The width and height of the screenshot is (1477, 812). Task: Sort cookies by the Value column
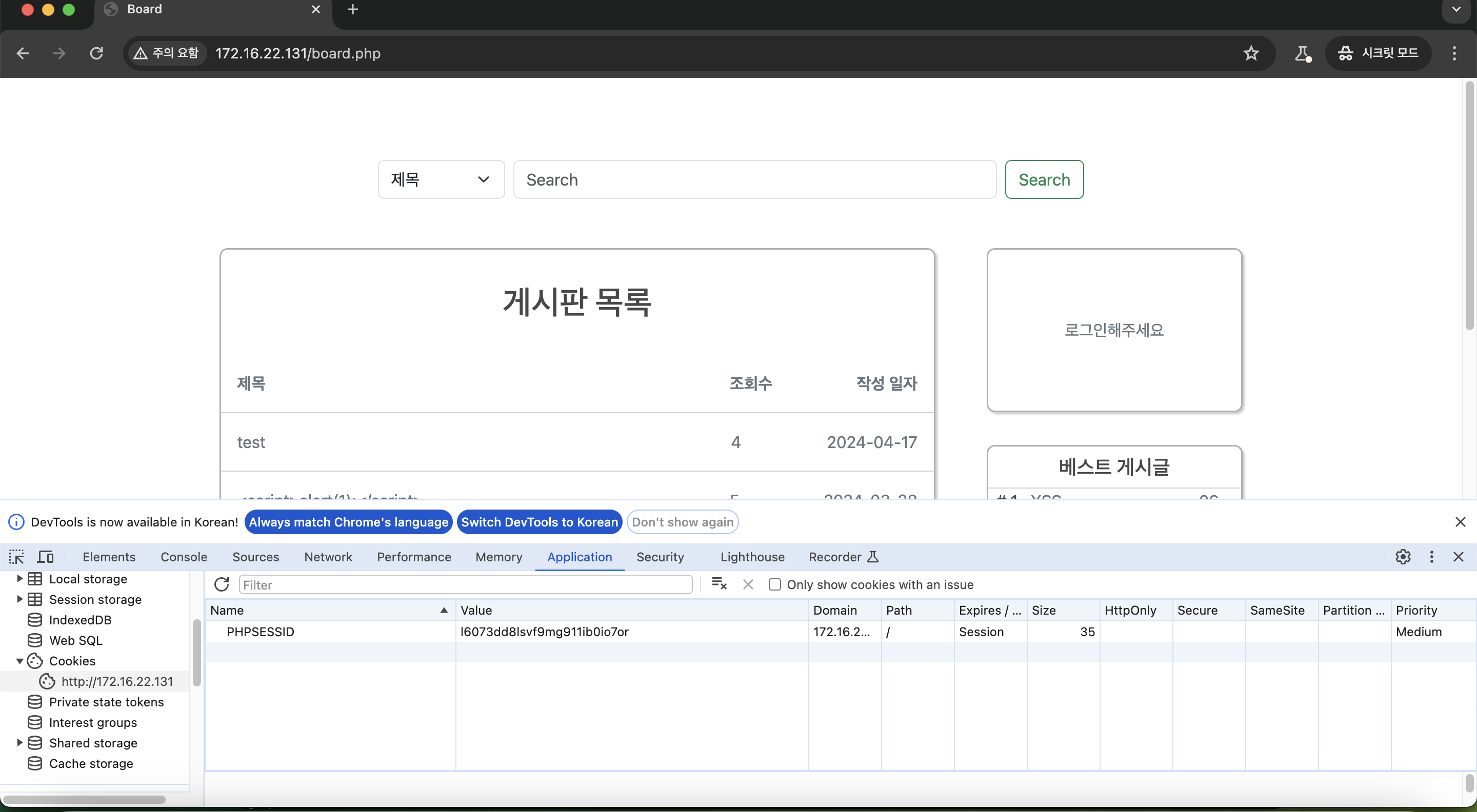[x=632, y=611]
